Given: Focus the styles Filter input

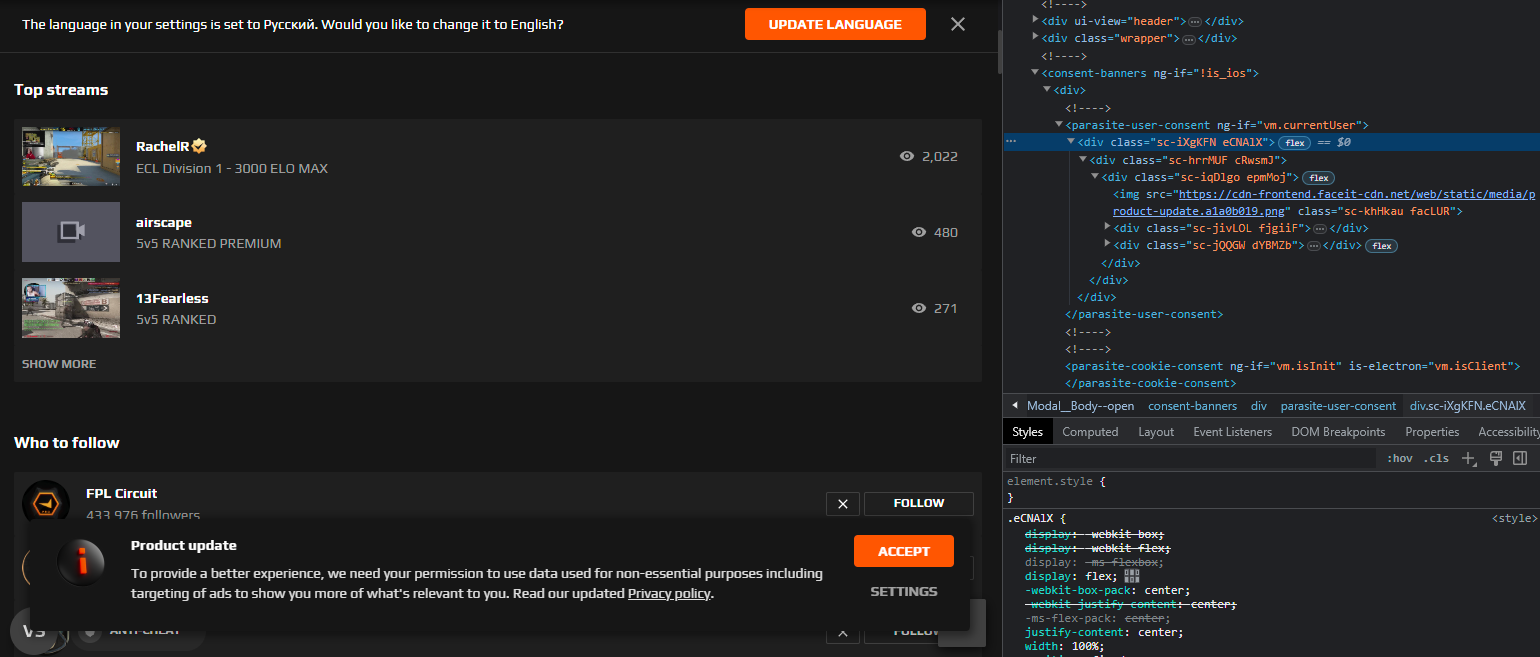Looking at the screenshot, I should tap(1190, 459).
